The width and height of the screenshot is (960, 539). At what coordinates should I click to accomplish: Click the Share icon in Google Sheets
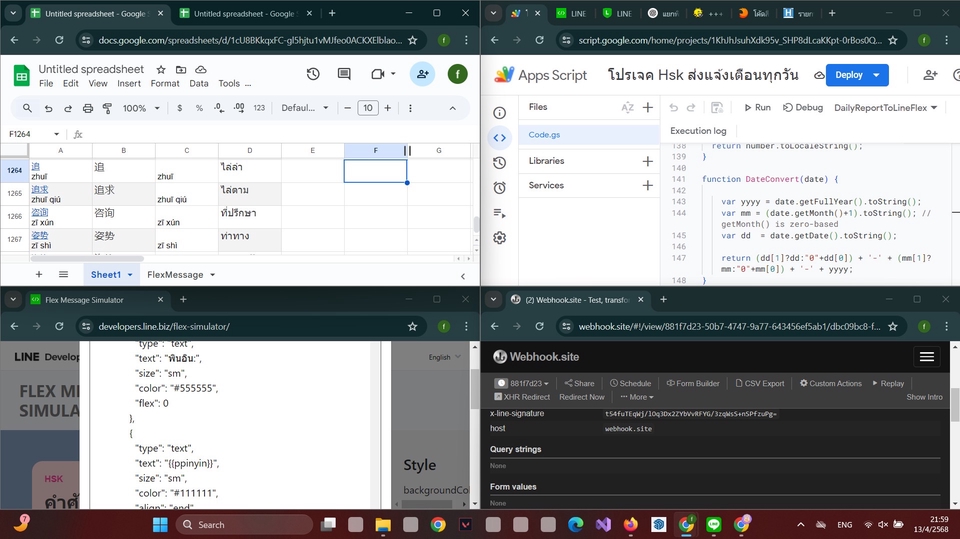[422, 74]
